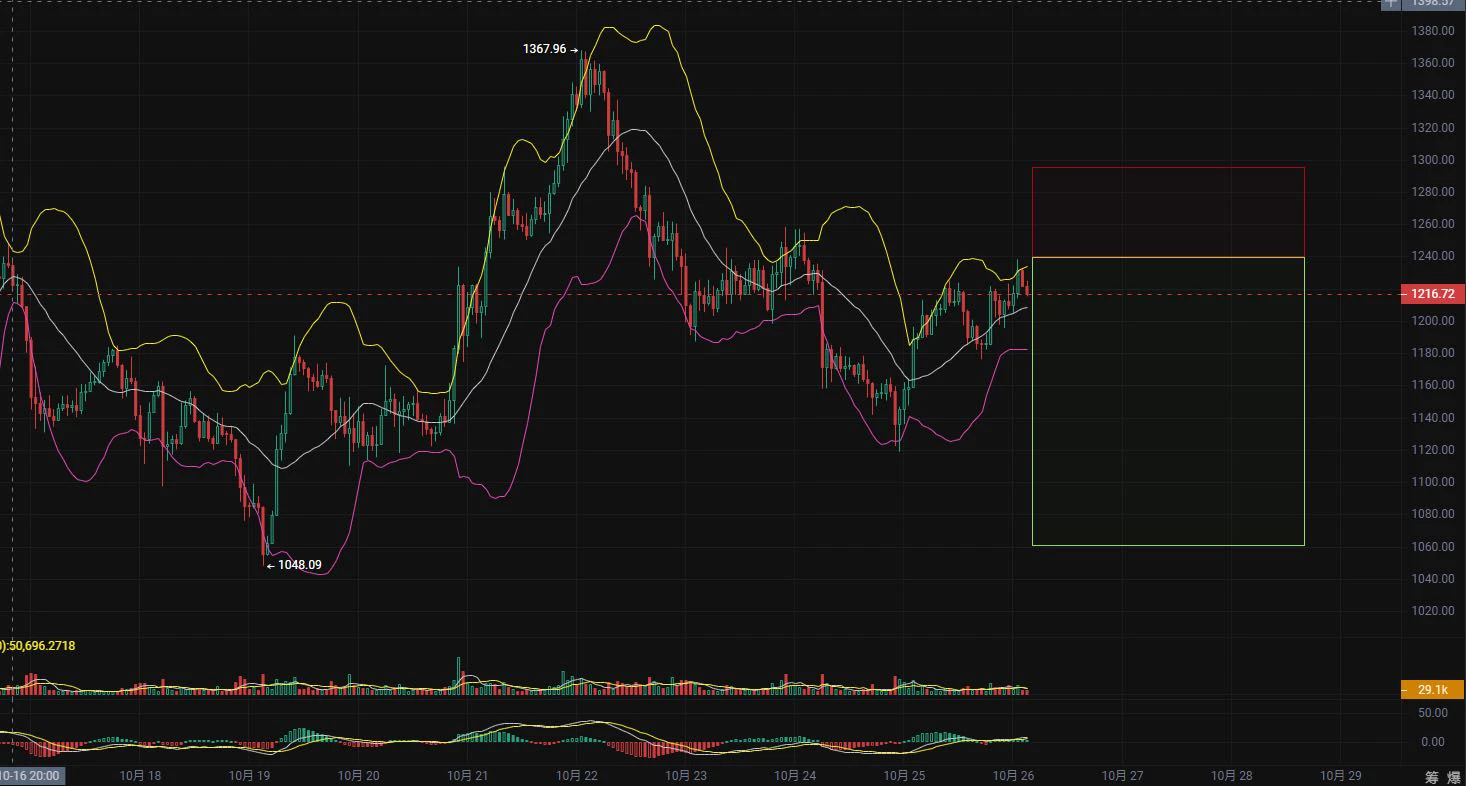Click the 1180.00 price axis label

point(1433,353)
